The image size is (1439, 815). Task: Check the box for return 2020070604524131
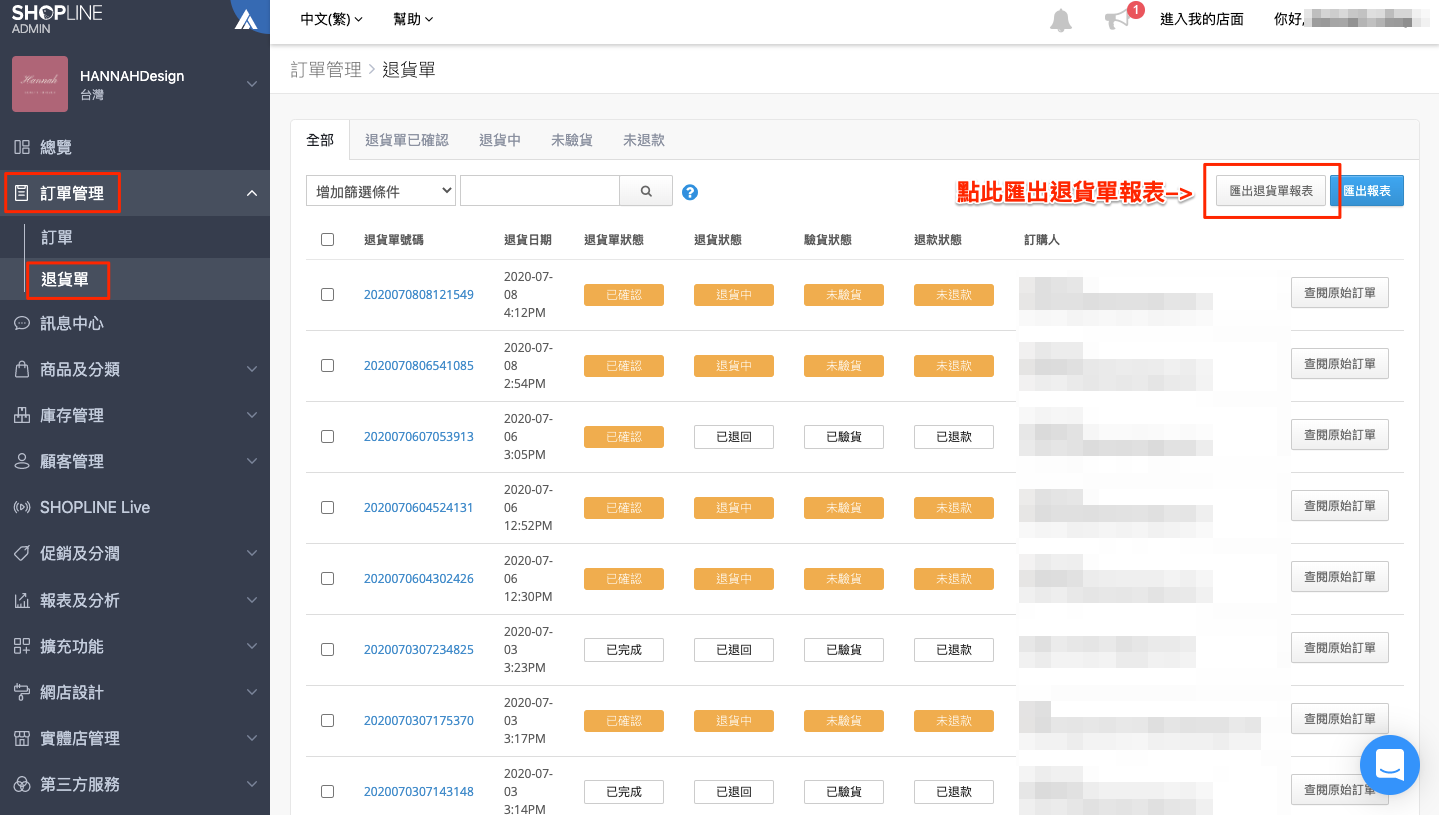click(327, 508)
